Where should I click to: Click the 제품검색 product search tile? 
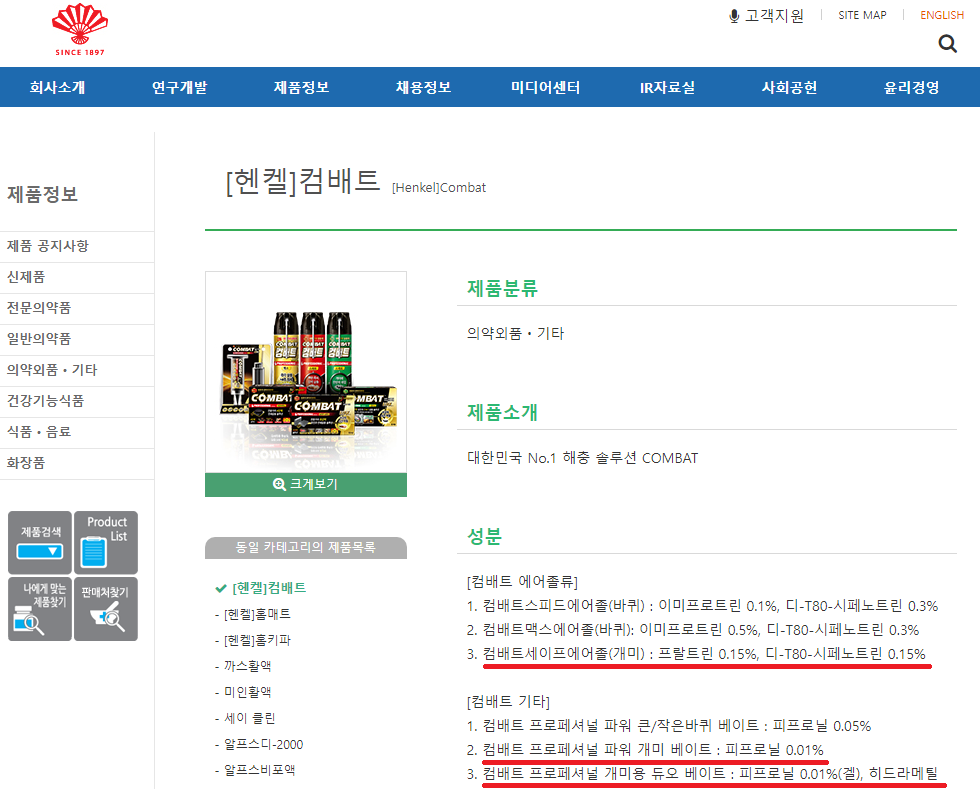click(40, 543)
